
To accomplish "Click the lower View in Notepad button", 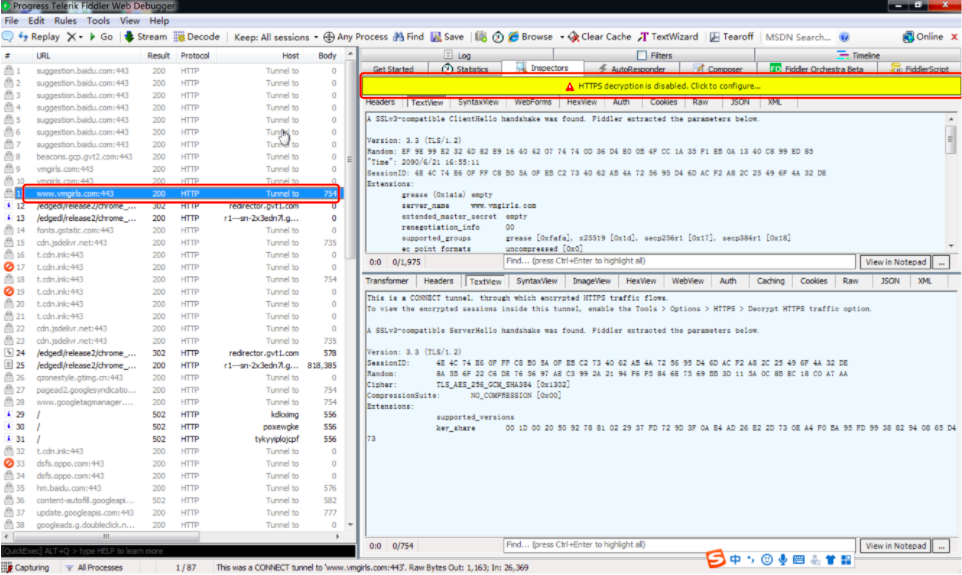I will click(895, 546).
